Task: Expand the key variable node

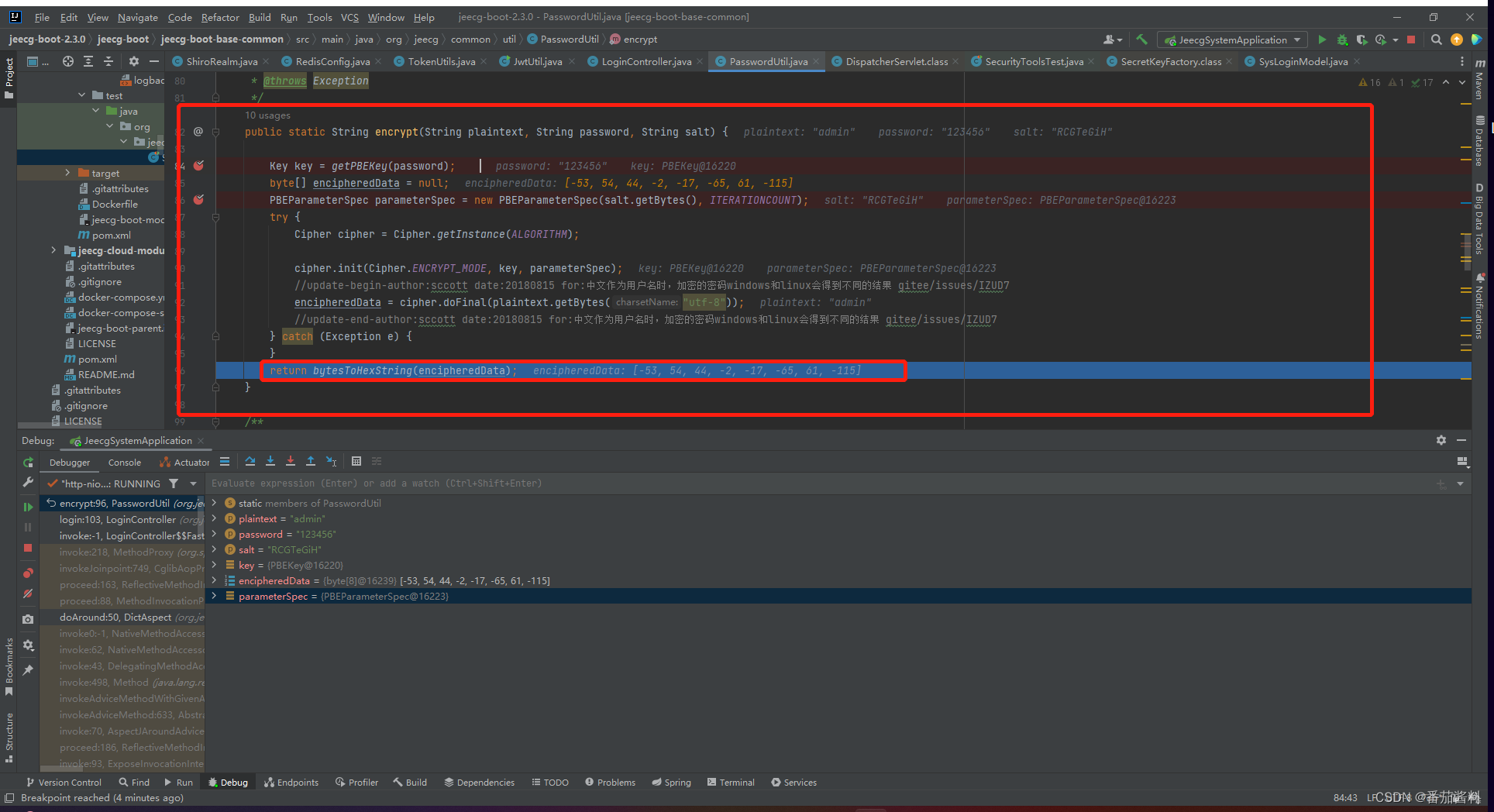Action: [215, 565]
